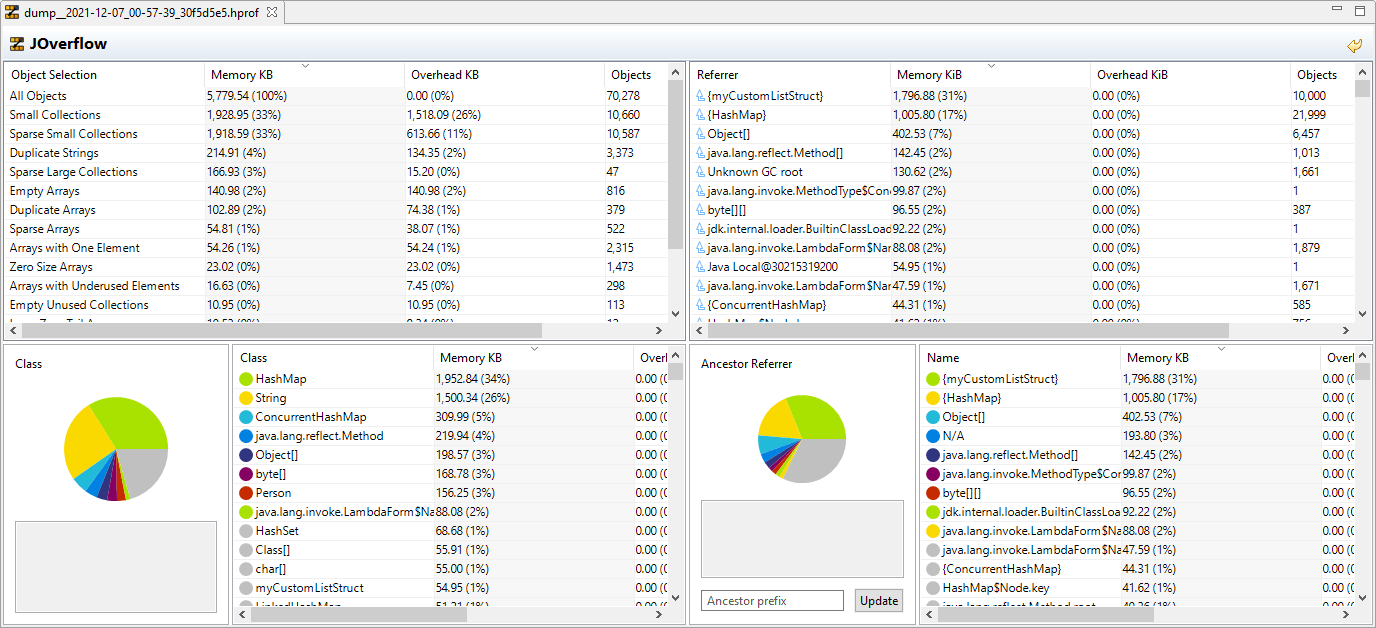Sort Object Selection table by Memory KB
The height and width of the screenshot is (628, 1376).
coord(304,75)
